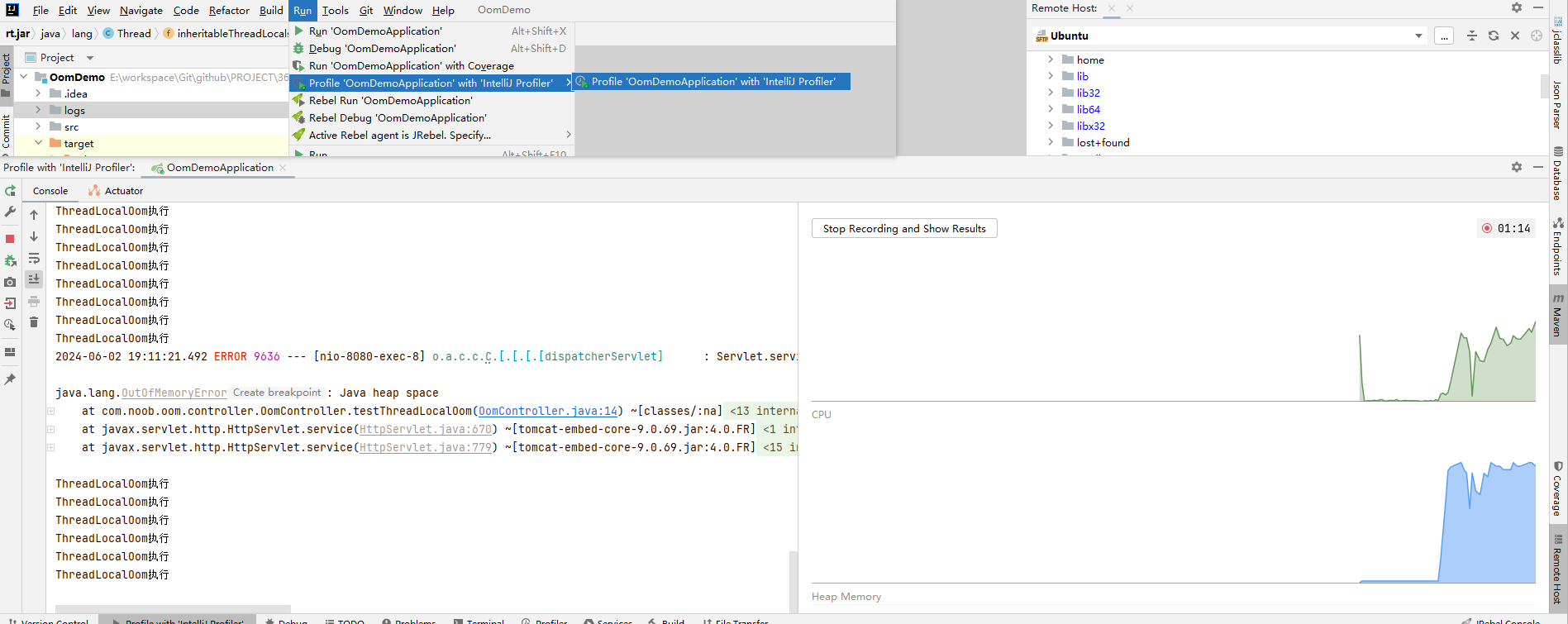1568x624 pixels.
Task: Capture a snapshot with the camera icon
Action: (x=10, y=282)
